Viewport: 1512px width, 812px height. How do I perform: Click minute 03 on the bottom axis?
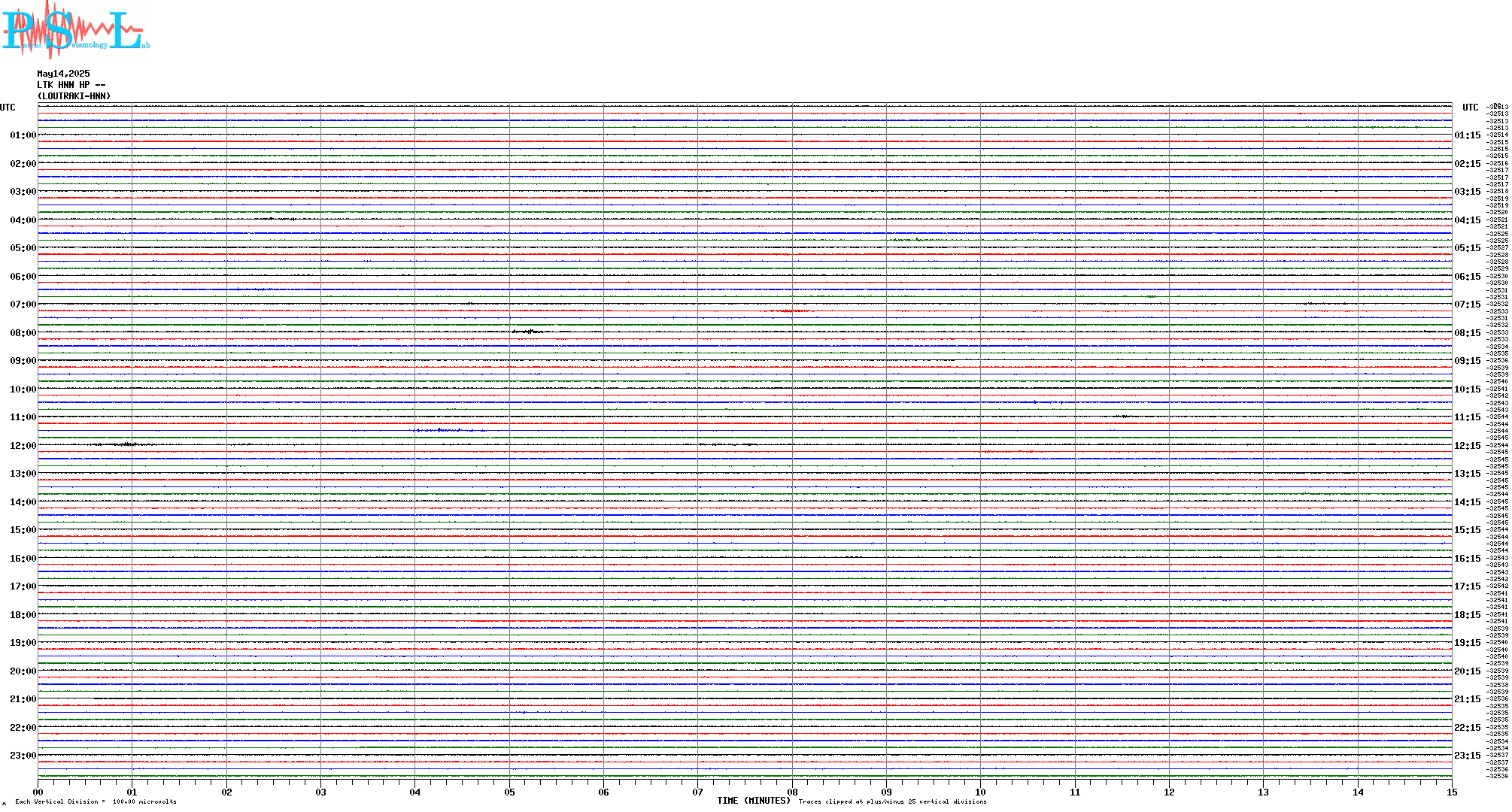coord(320,792)
